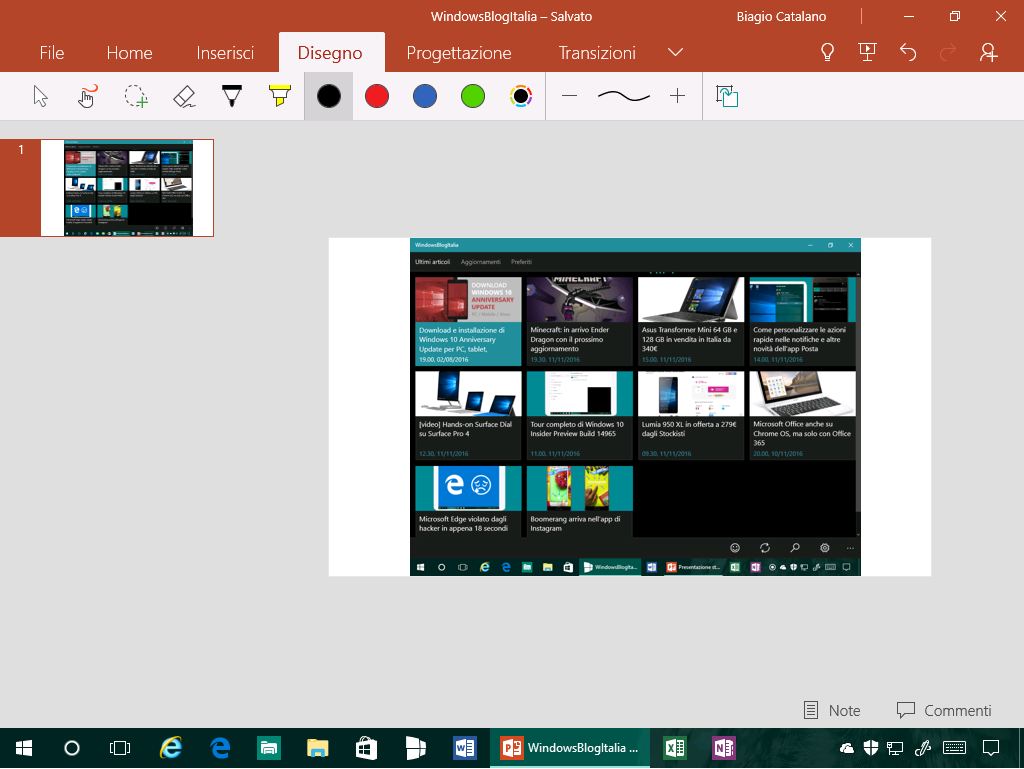Choose the blue ink color
The width and height of the screenshot is (1024, 769).
(424, 97)
